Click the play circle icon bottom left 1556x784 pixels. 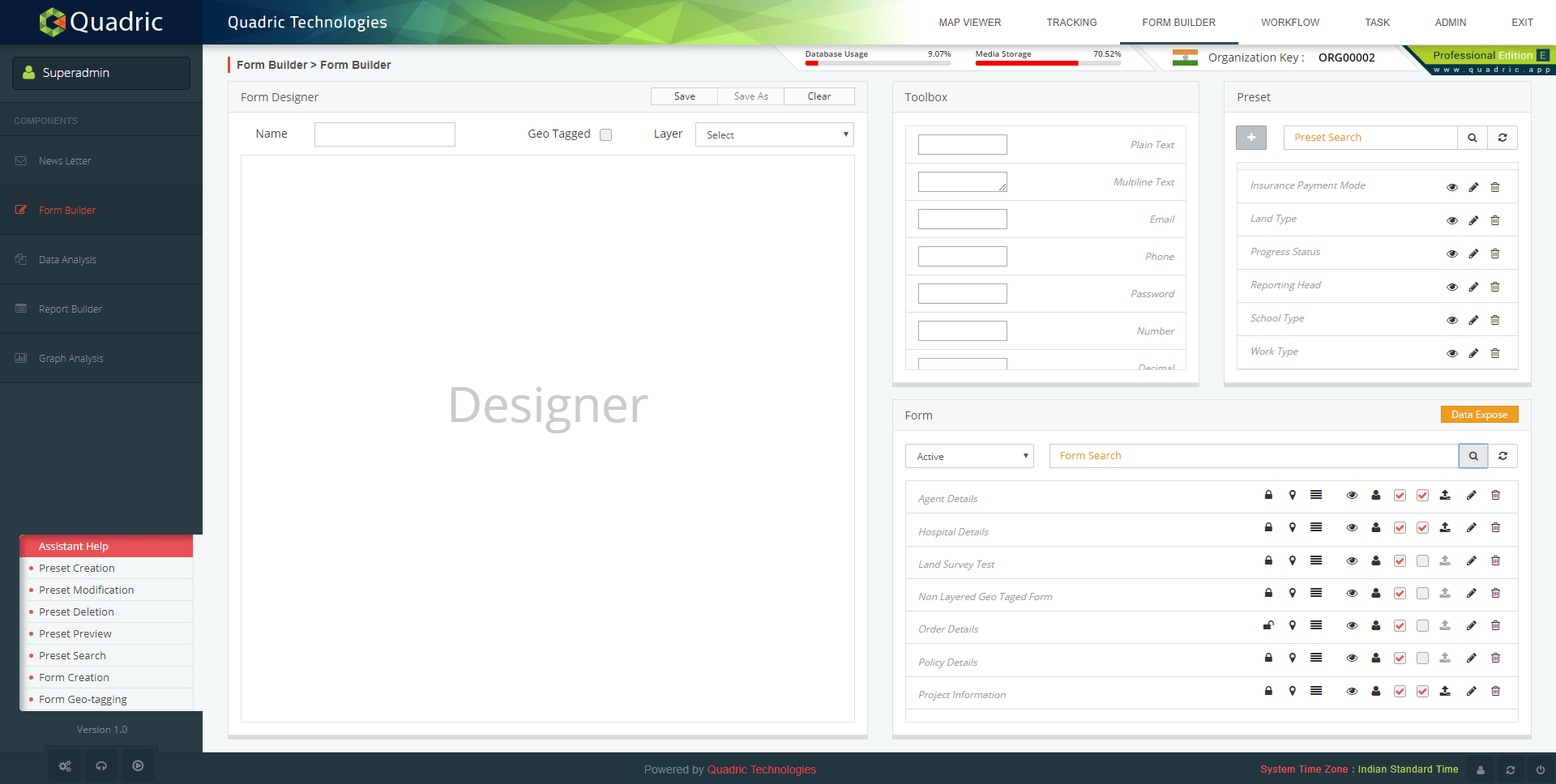[x=138, y=766]
